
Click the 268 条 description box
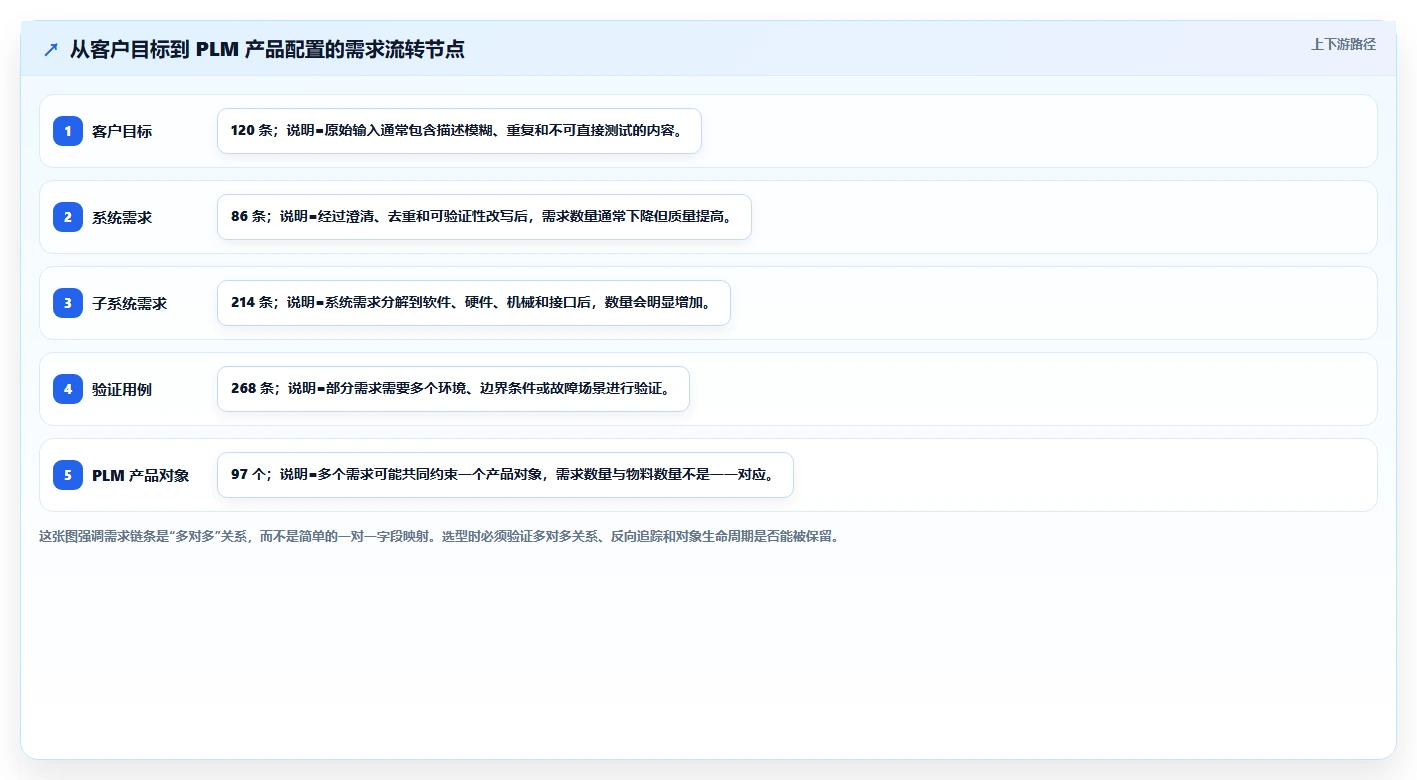(453, 389)
